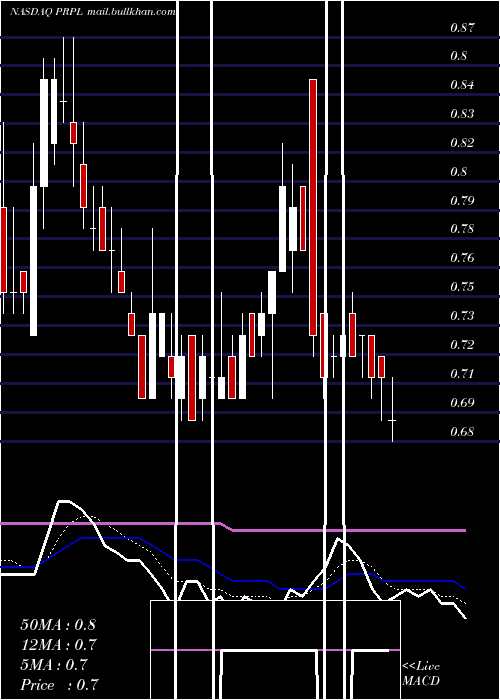
Task: Click the tallest red candlestick body
Action: pyautogui.click(x=313, y=207)
